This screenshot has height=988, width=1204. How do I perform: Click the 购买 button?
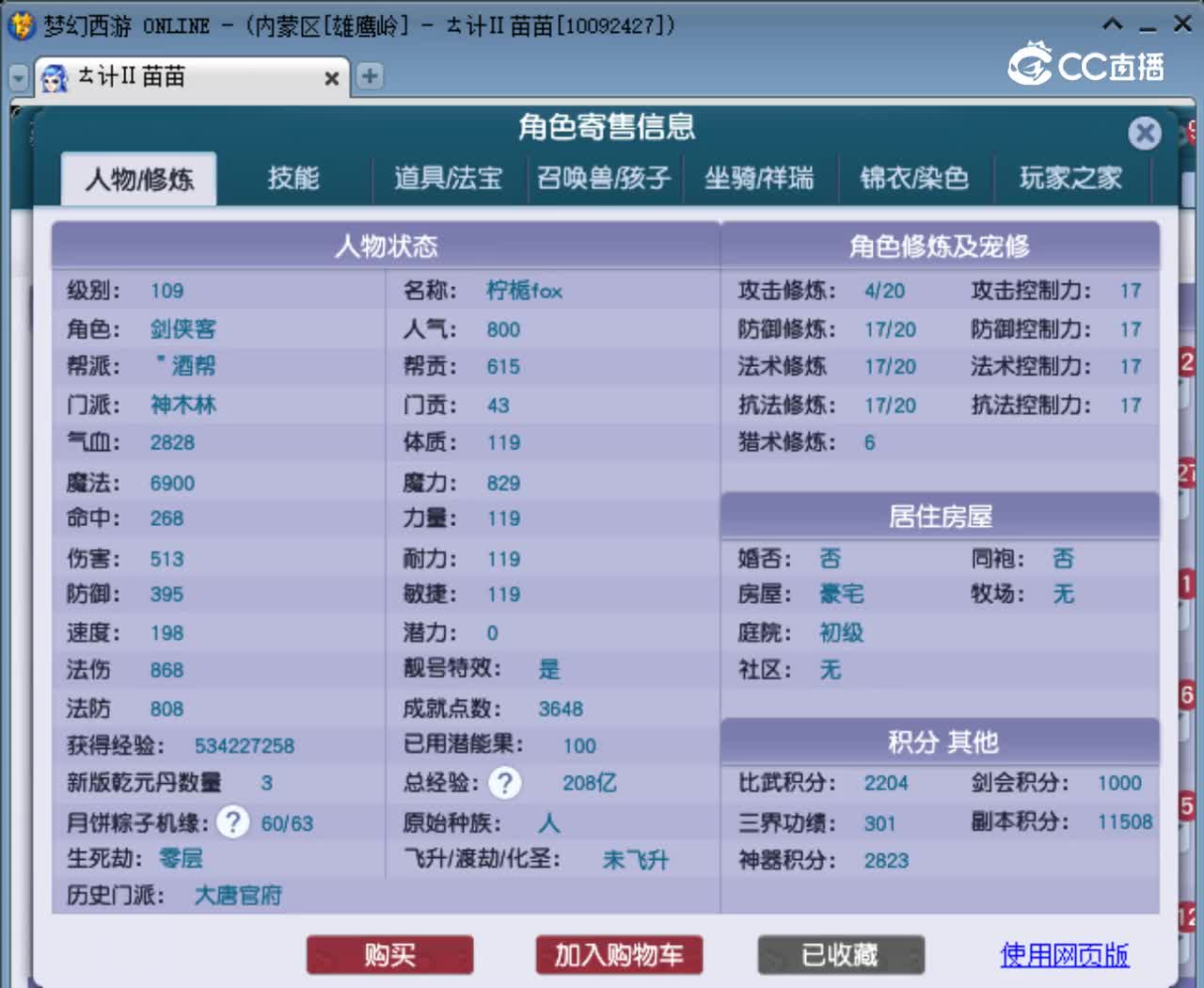(x=389, y=955)
